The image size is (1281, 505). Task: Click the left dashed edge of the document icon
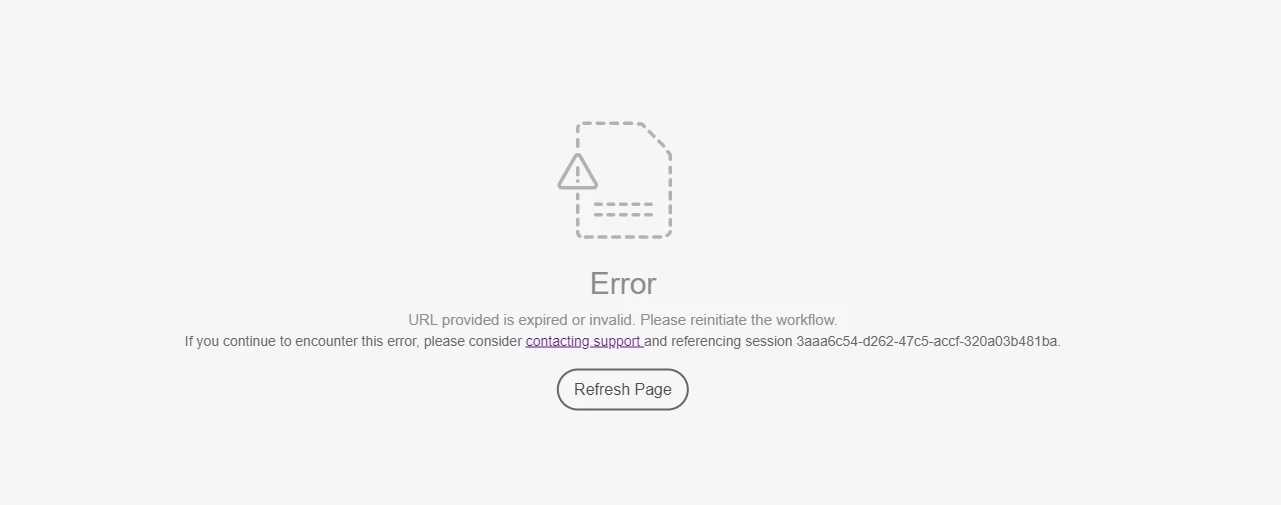(578, 215)
